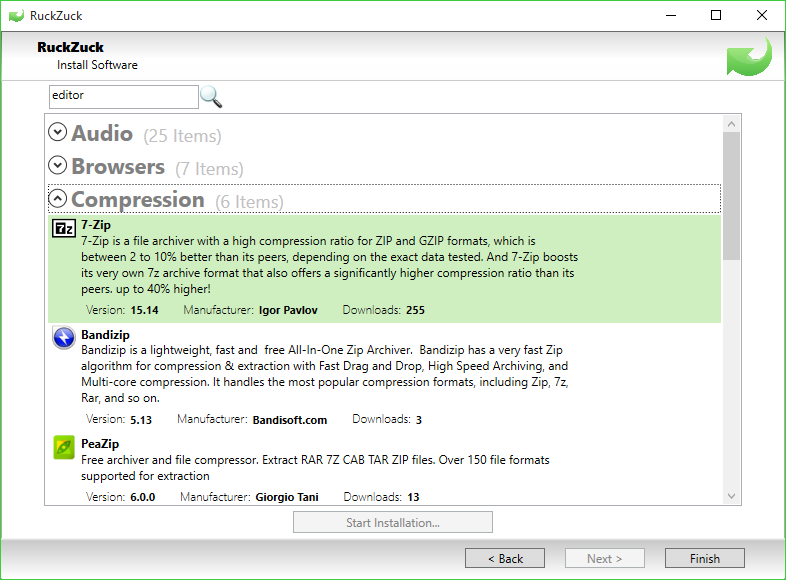Collapse the Compression category chevron

[58, 199]
